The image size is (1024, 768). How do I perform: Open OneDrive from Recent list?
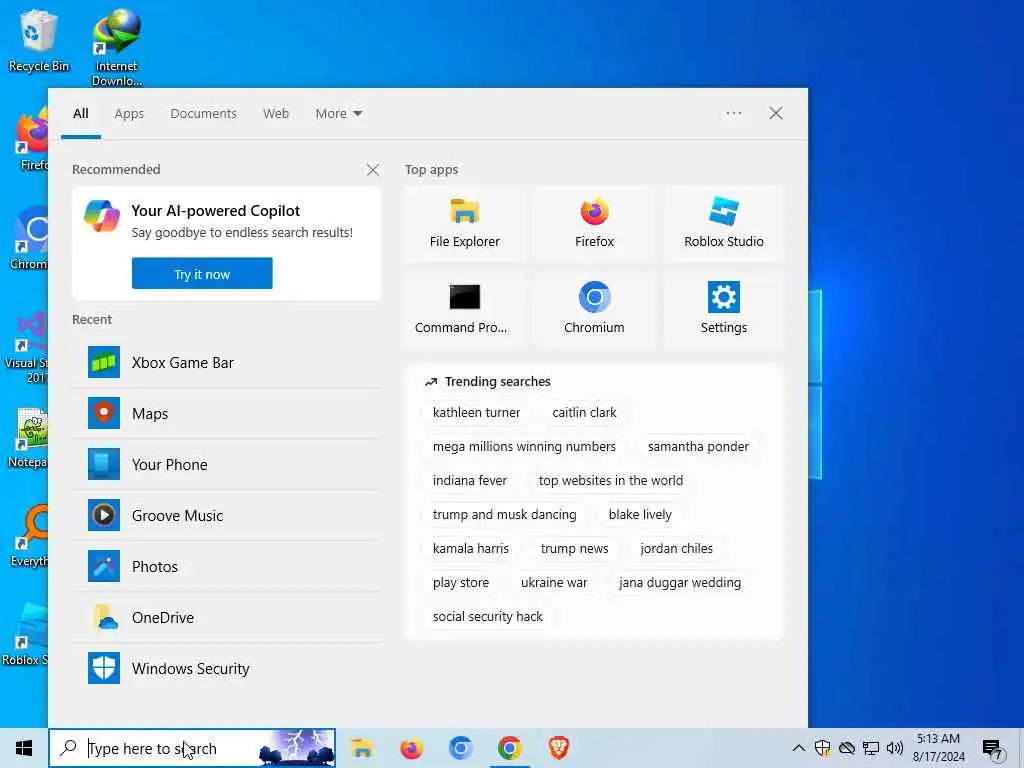coord(227,617)
